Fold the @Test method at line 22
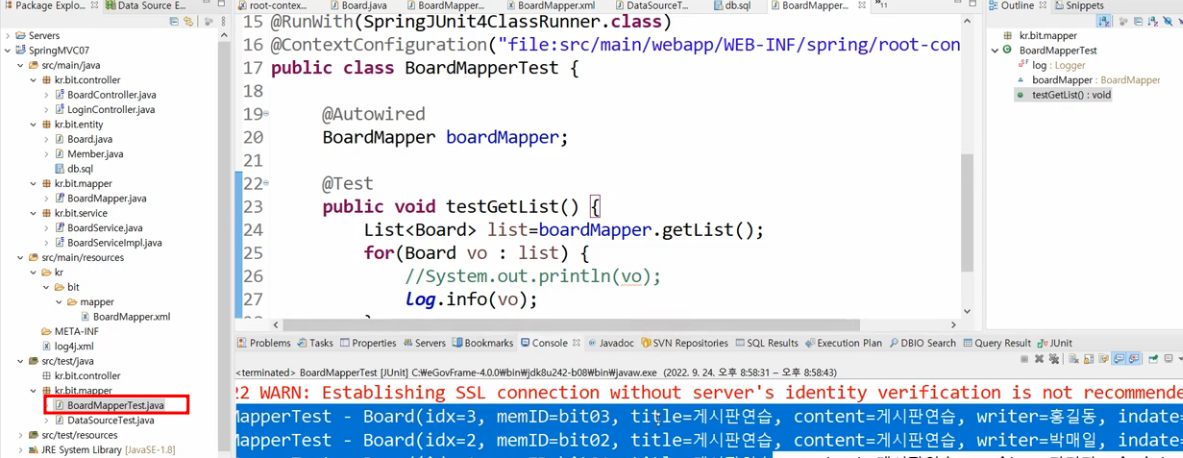The height and width of the screenshot is (458, 1183). (x=266, y=184)
